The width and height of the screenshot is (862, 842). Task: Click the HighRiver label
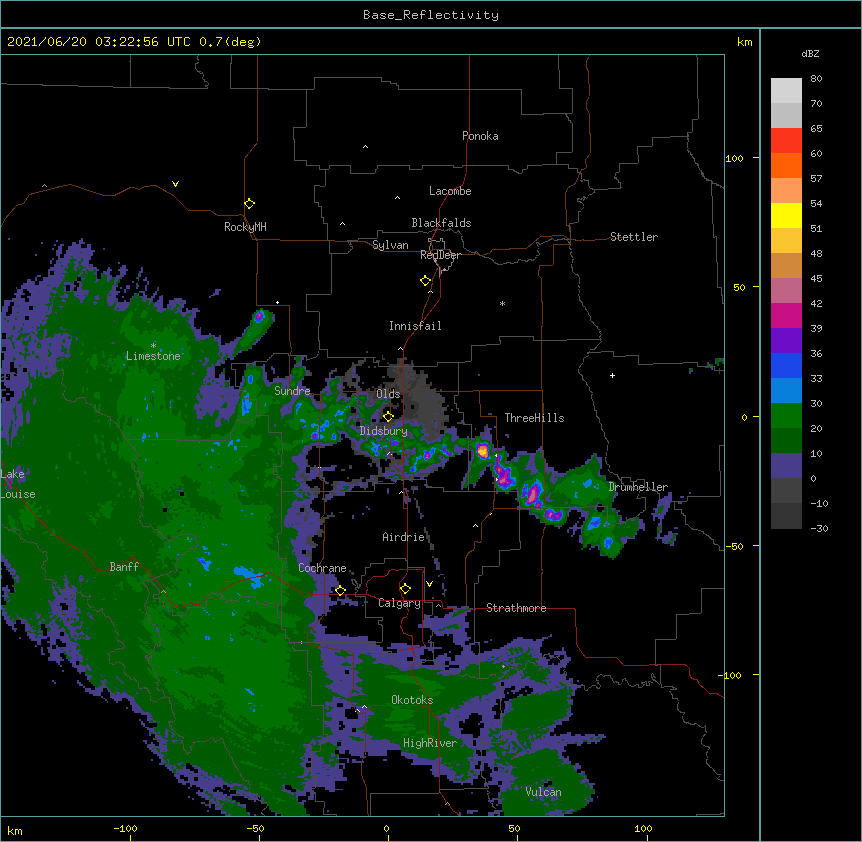(430, 743)
